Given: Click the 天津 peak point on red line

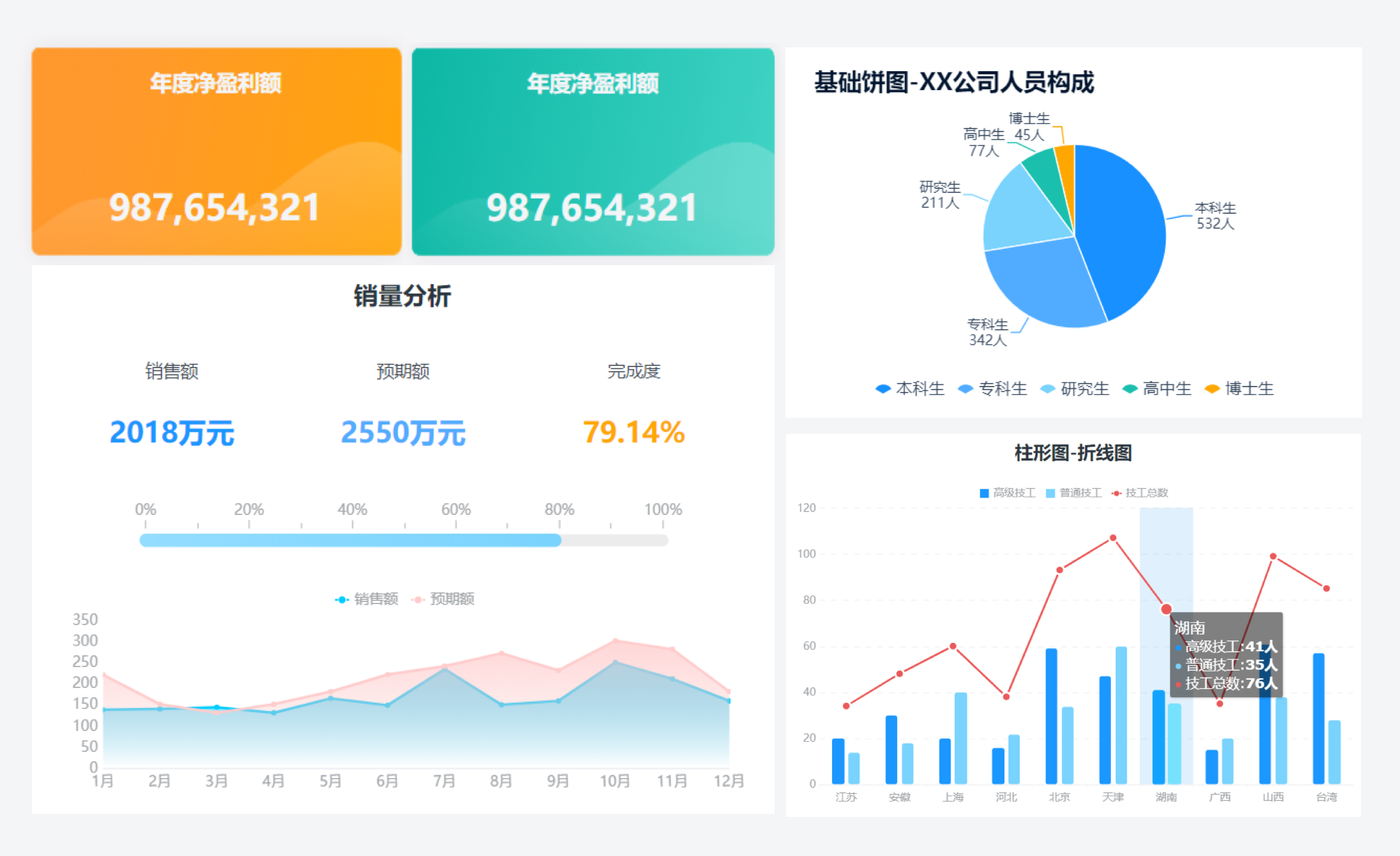Looking at the screenshot, I should coord(1113,538).
